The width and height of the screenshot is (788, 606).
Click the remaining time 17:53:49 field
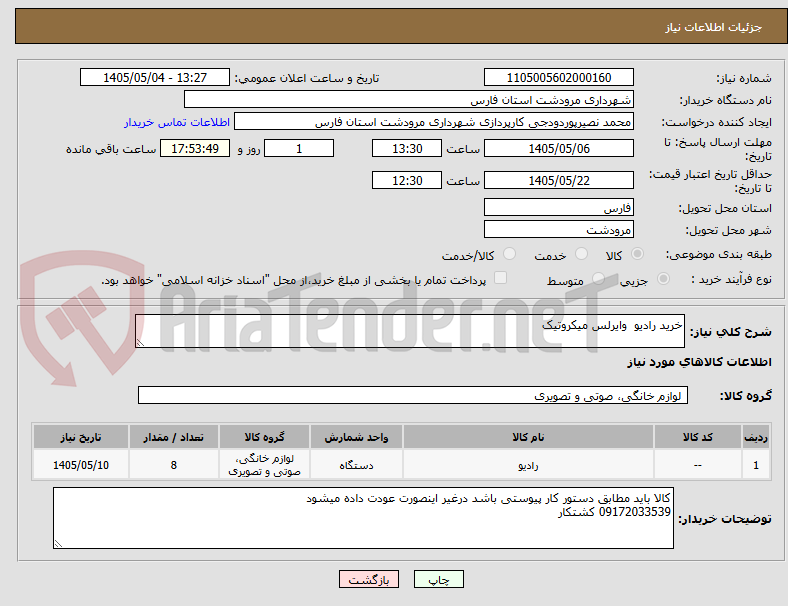pos(195,148)
